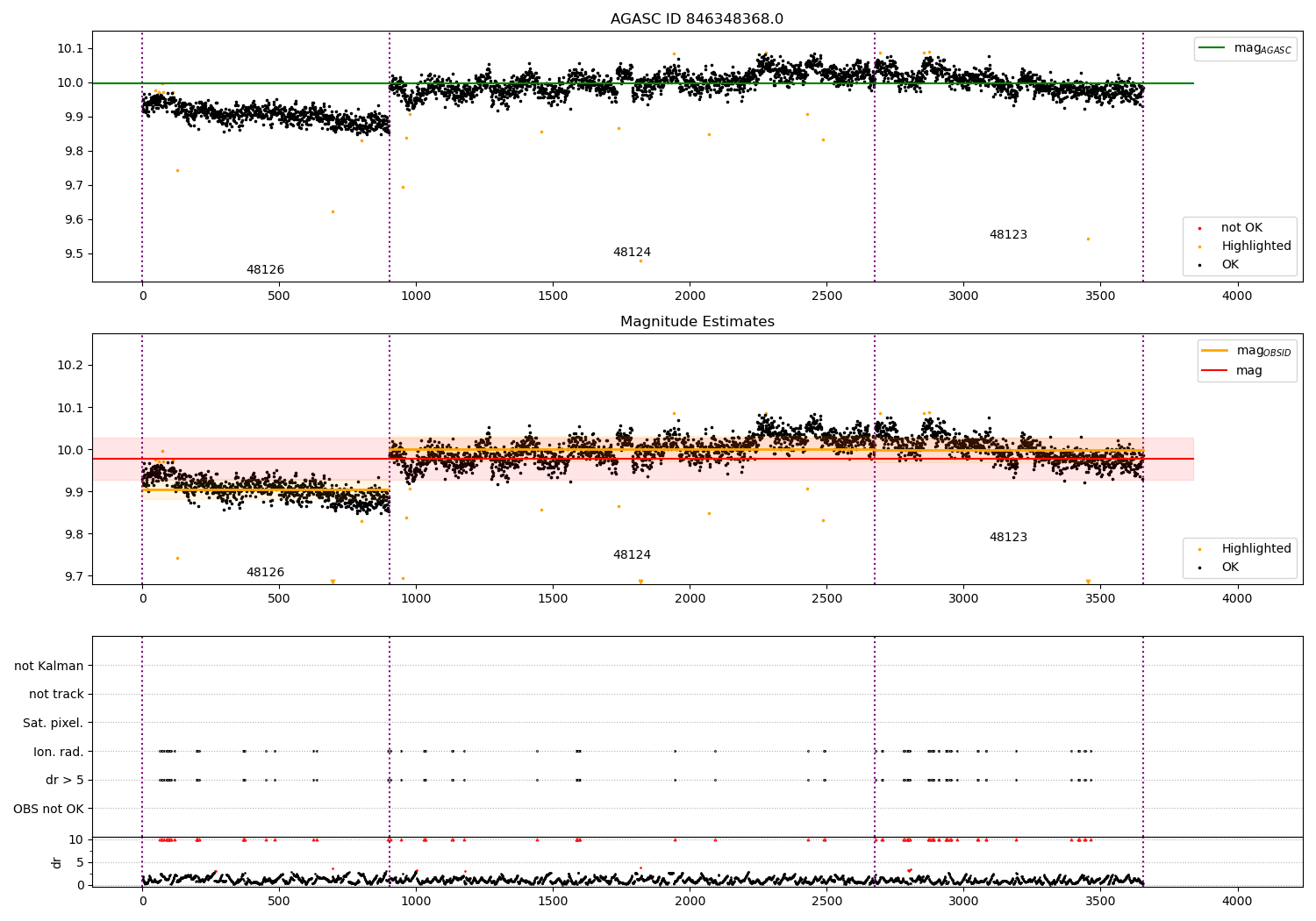Click the orange outlier at 9.74 in top plot
Image resolution: width=1316 pixels, height=921 pixels.
[177, 170]
